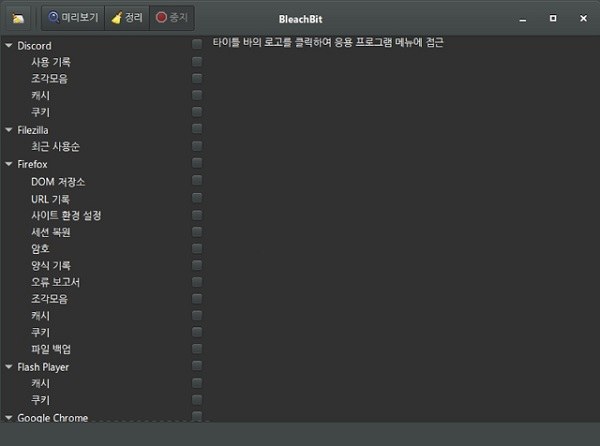Collapse the Firefox tree group
This screenshot has height=446, width=600.
[9, 164]
